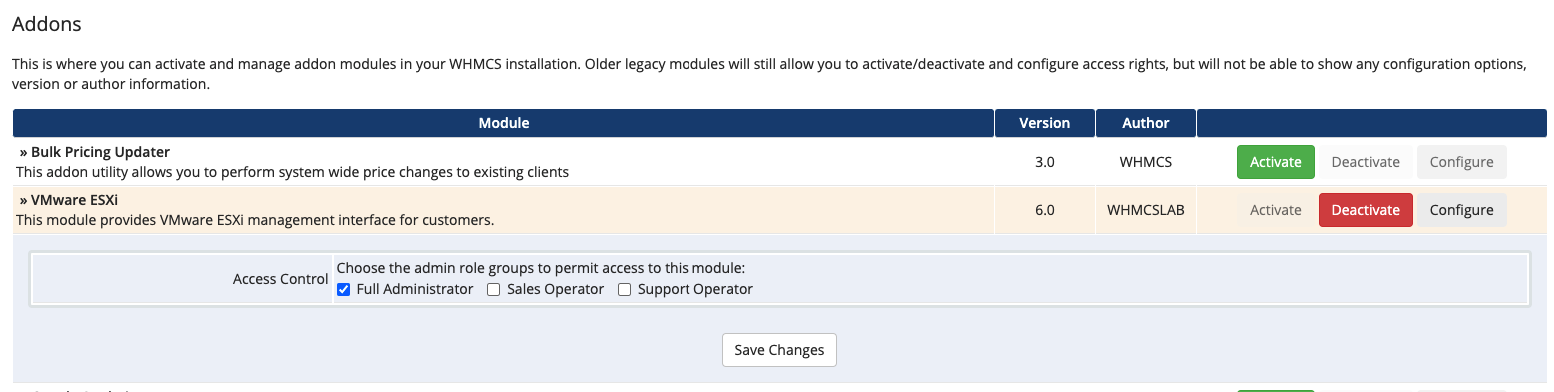The image size is (1554, 392).
Task: Activate the Bulk Pricing Updater addon
Action: (1275, 162)
